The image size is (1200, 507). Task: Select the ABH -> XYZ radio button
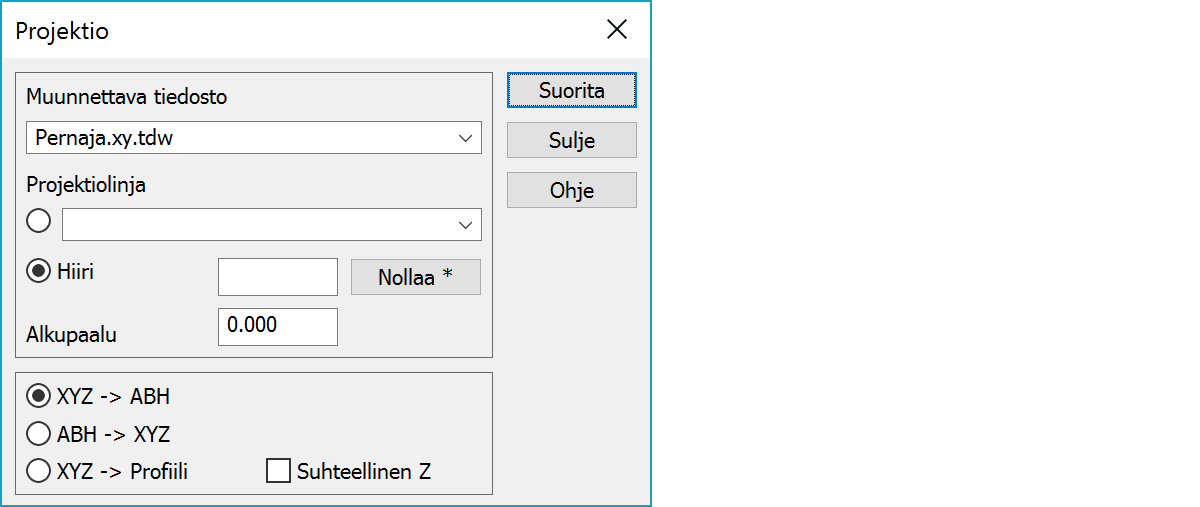point(39,434)
